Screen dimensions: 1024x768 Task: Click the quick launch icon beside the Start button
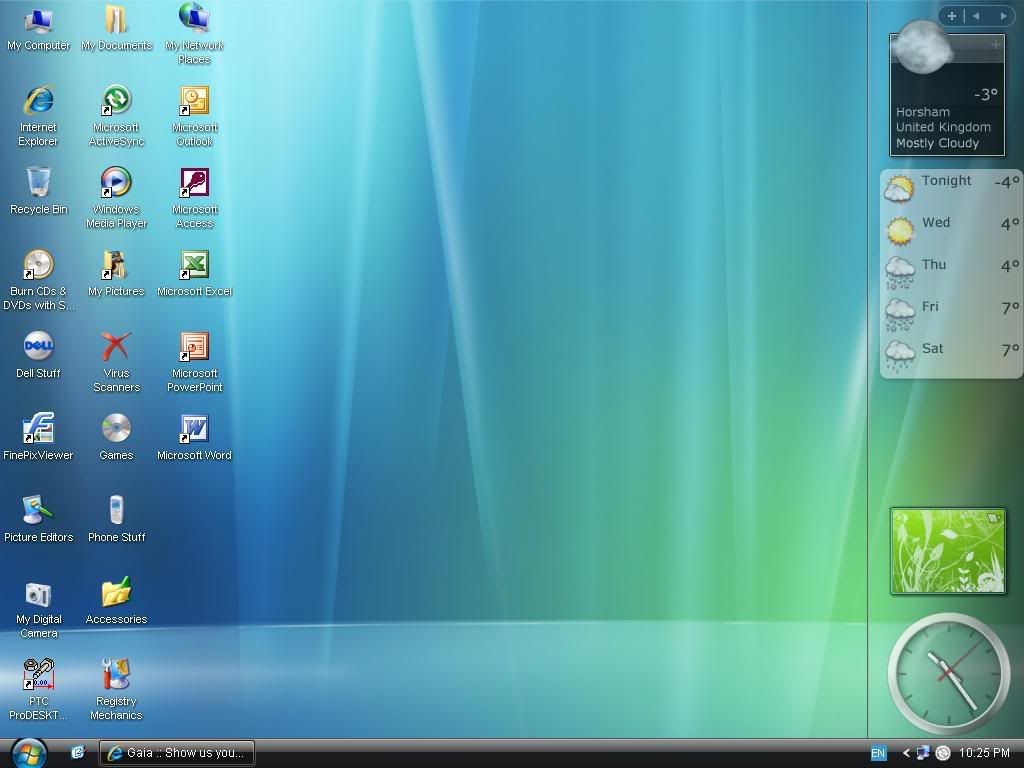78,752
